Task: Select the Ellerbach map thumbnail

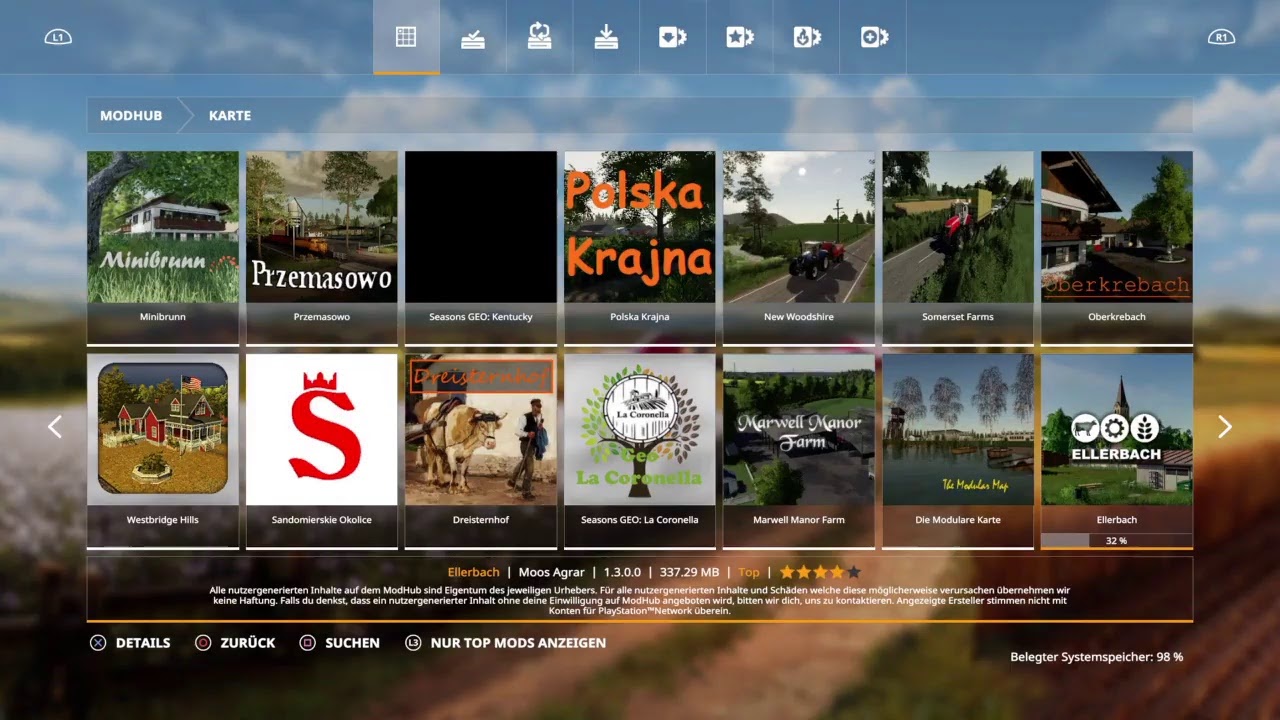Action: 1117,430
